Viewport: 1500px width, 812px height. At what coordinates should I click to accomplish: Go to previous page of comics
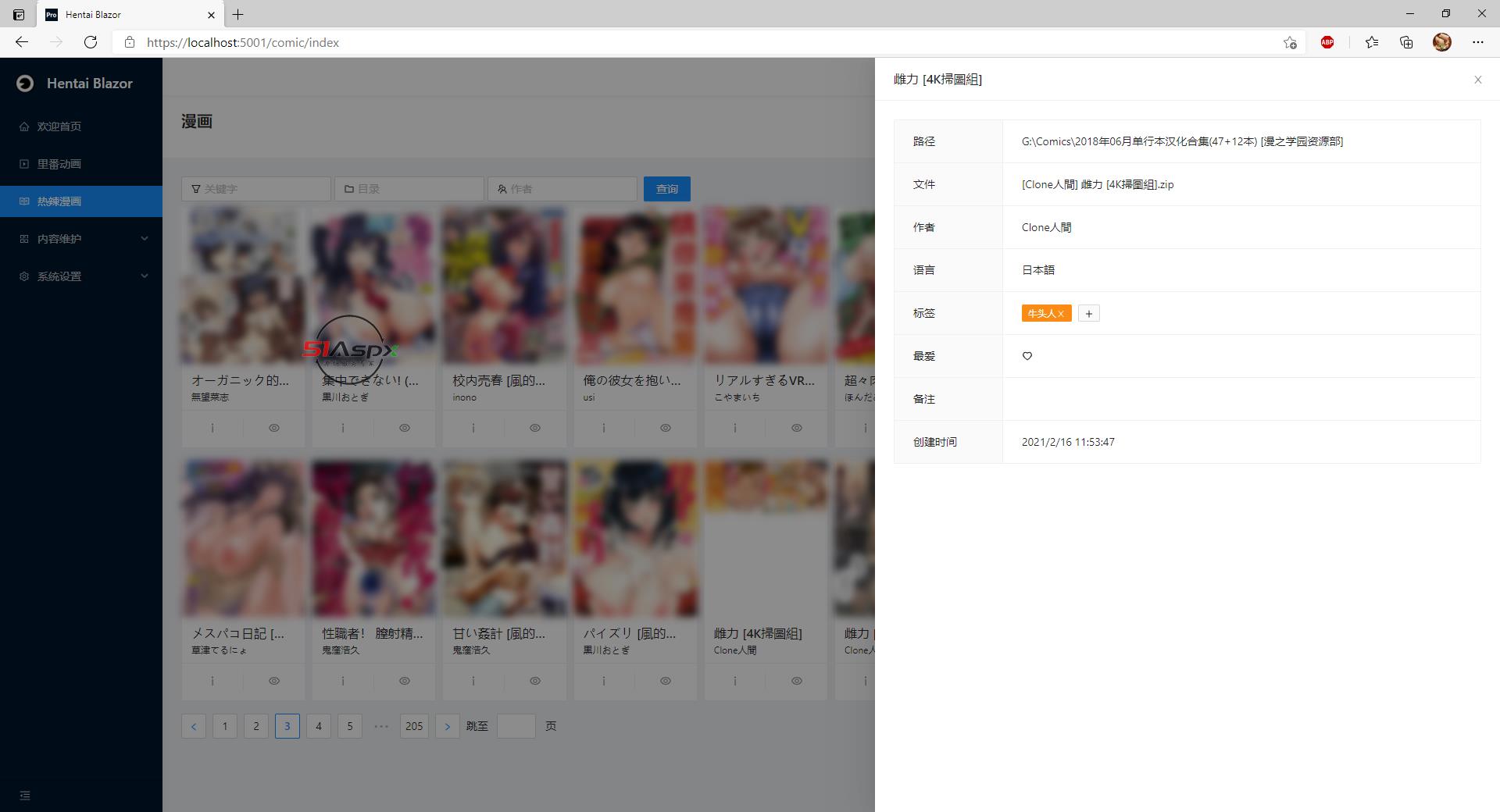(194, 726)
